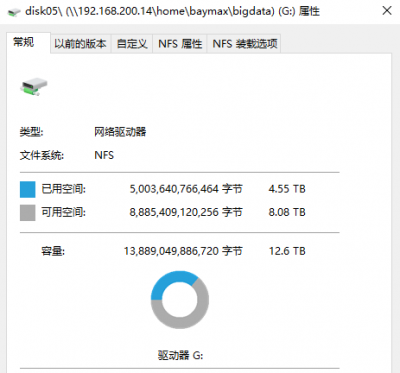This screenshot has height=373, width=400.
Task: Click the dialog title with the 192.168.200.14 path
Action: [x=173, y=11]
